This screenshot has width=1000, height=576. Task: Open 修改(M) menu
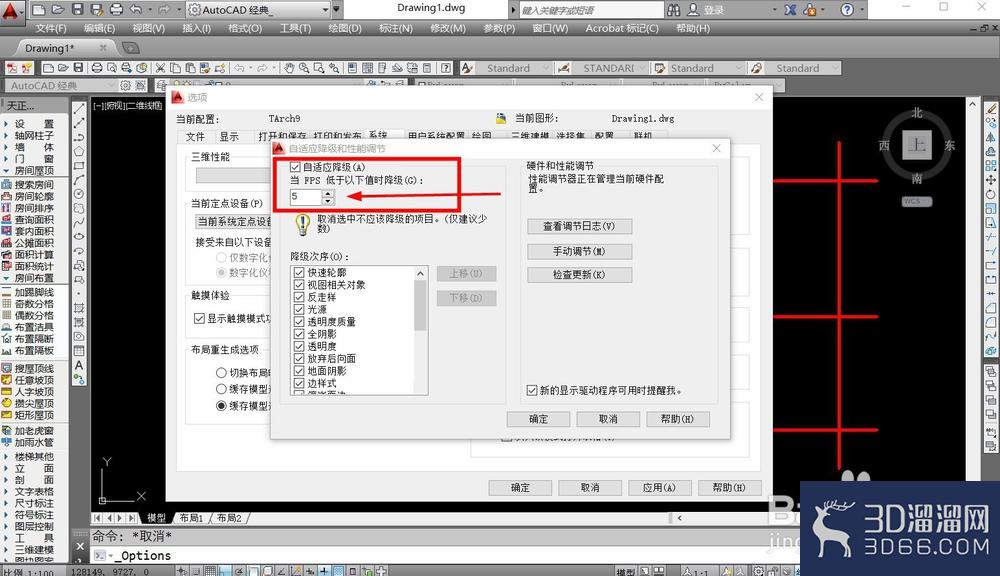point(448,28)
